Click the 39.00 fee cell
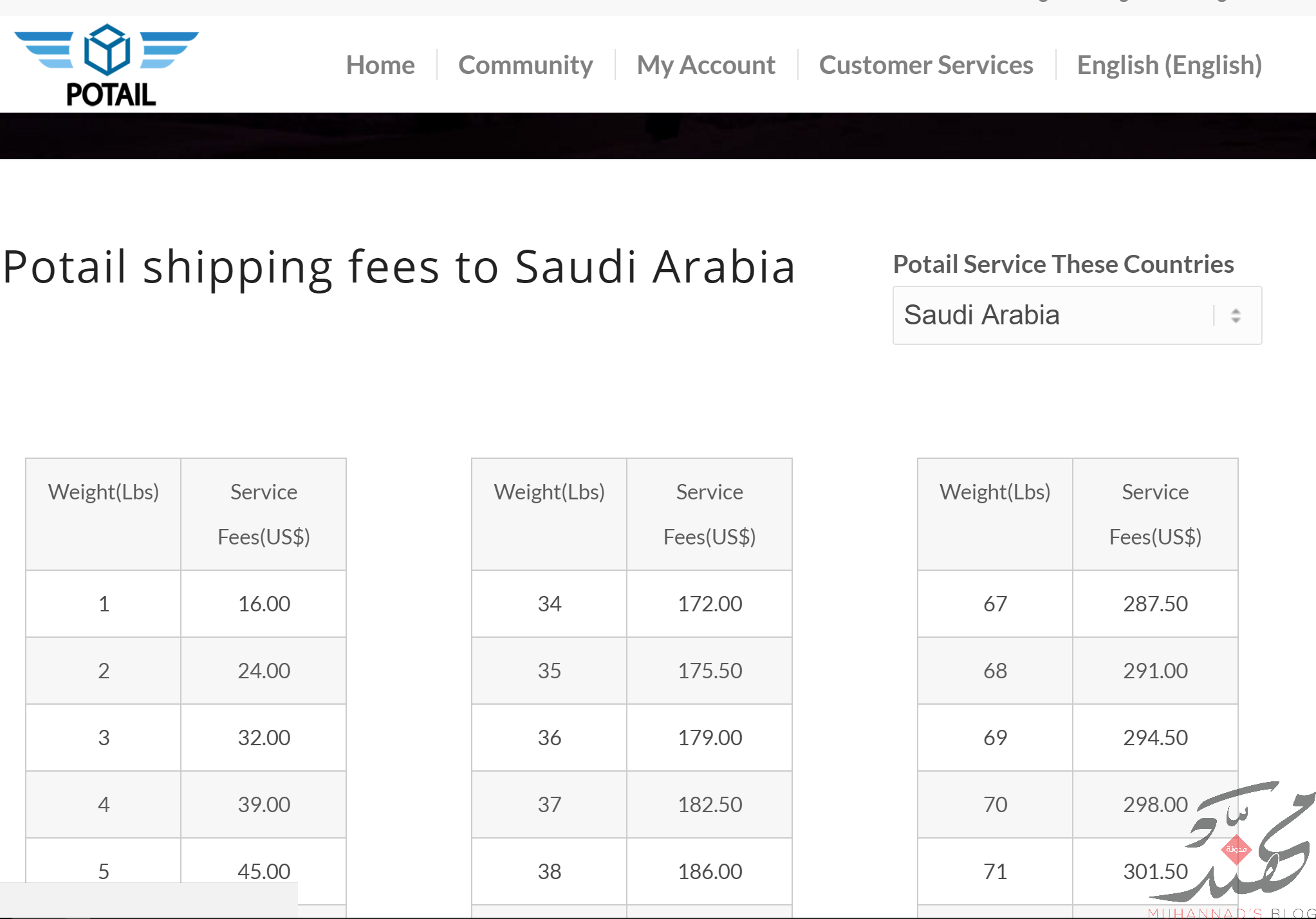This screenshot has width=1316, height=919. click(264, 804)
